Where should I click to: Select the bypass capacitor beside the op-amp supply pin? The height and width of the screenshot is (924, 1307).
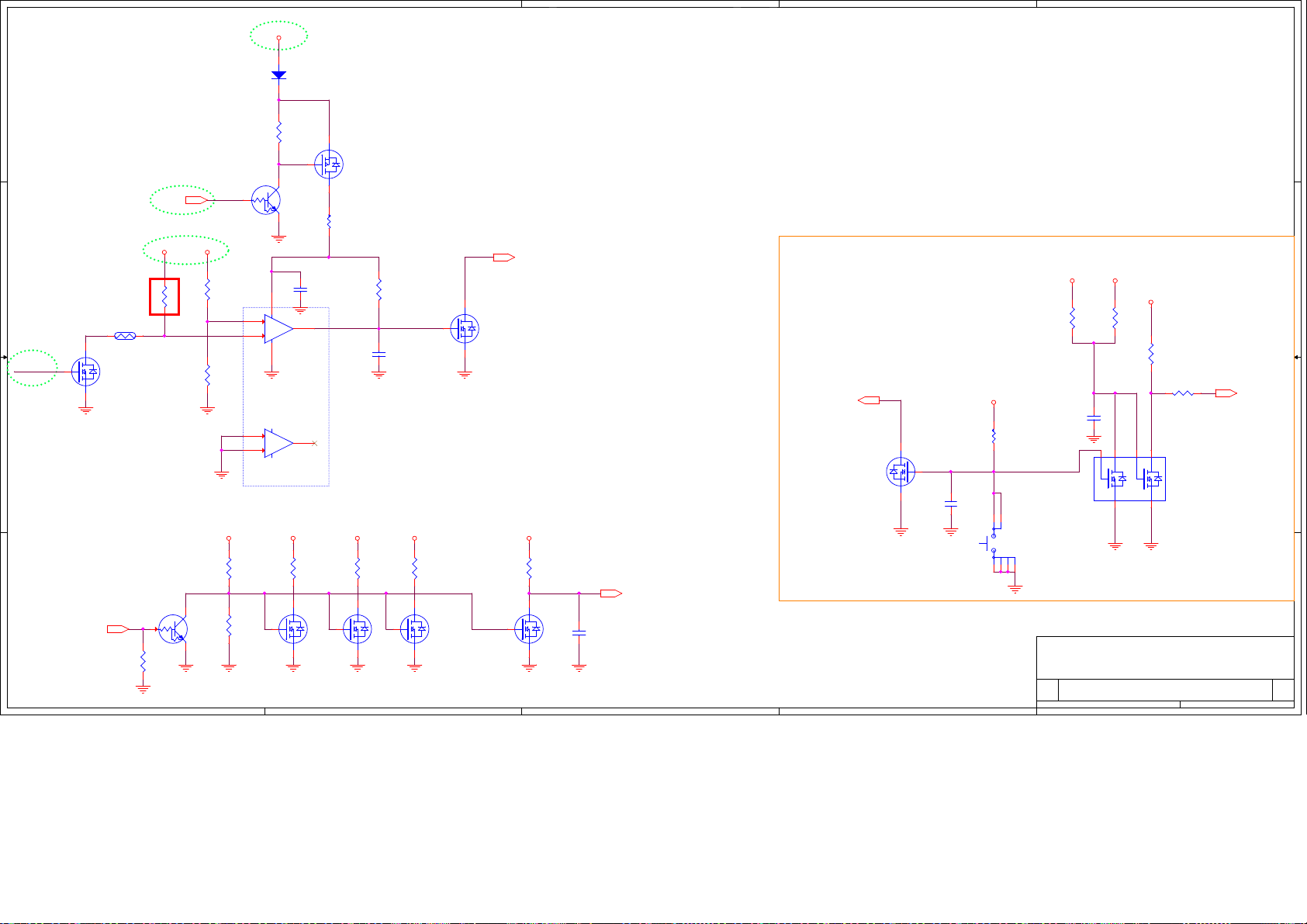[301, 289]
